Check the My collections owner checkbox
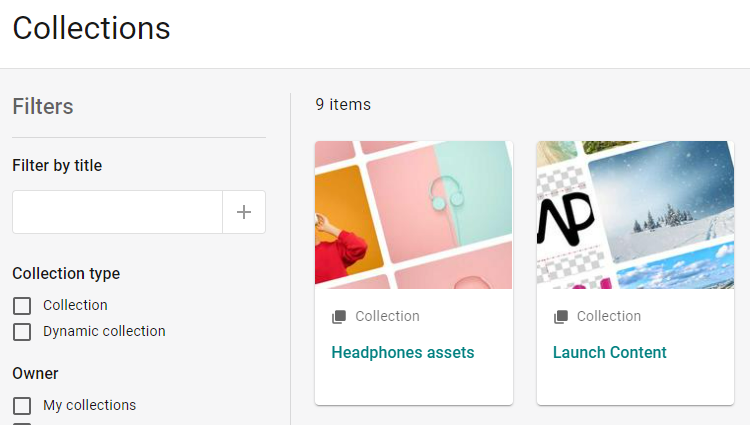The image size is (750, 425). pos(22,406)
